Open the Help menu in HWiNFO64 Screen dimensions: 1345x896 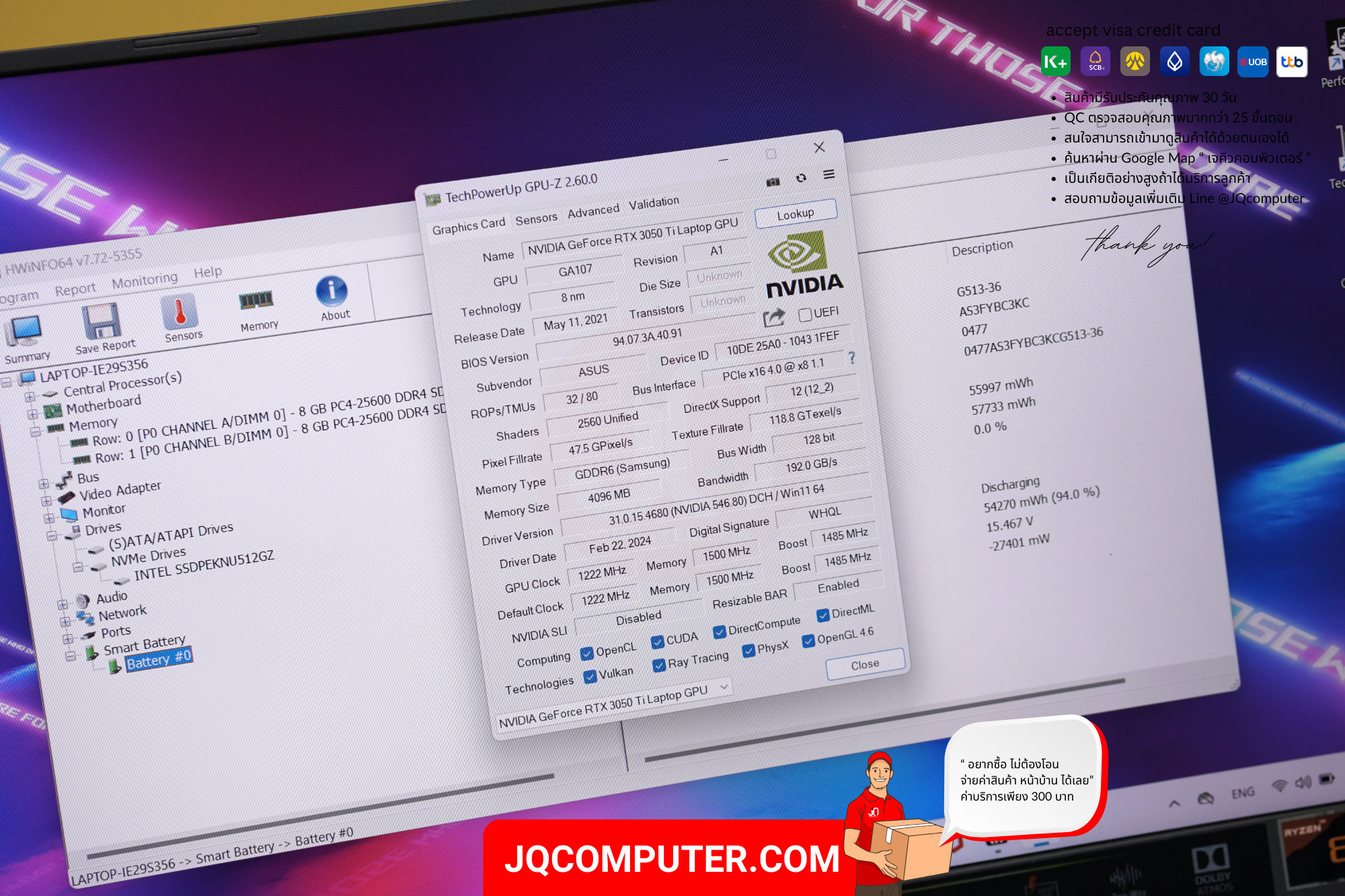207,272
